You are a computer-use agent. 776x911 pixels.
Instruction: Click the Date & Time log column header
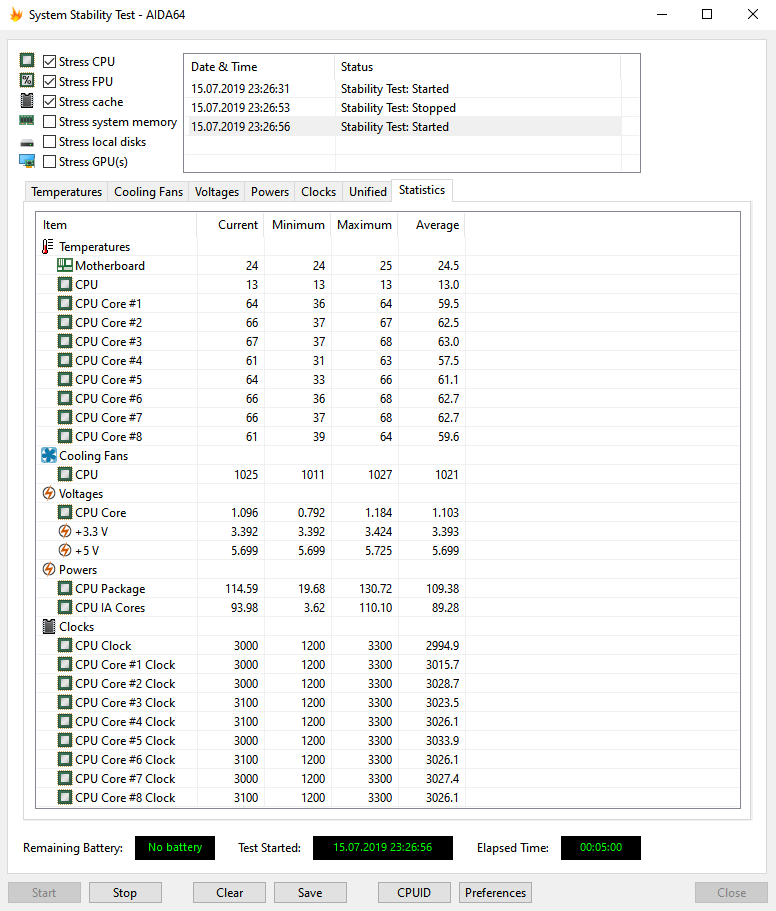pyautogui.click(x=260, y=67)
